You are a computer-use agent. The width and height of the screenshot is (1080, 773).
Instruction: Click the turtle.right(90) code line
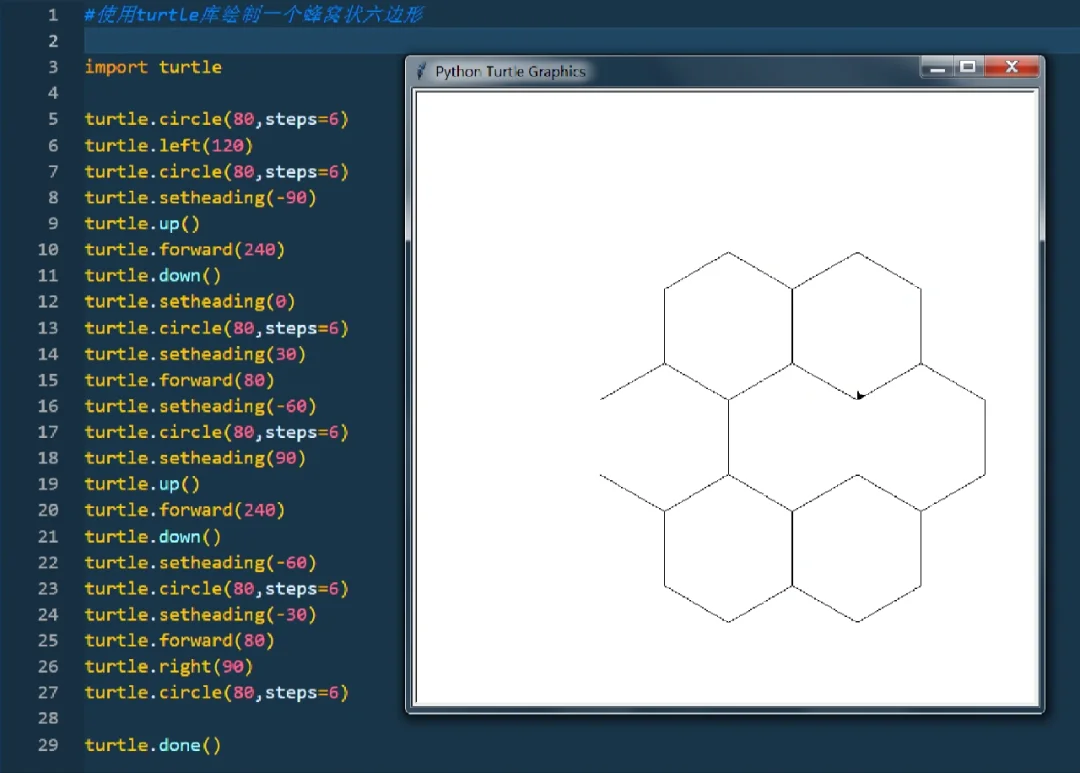pos(168,667)
